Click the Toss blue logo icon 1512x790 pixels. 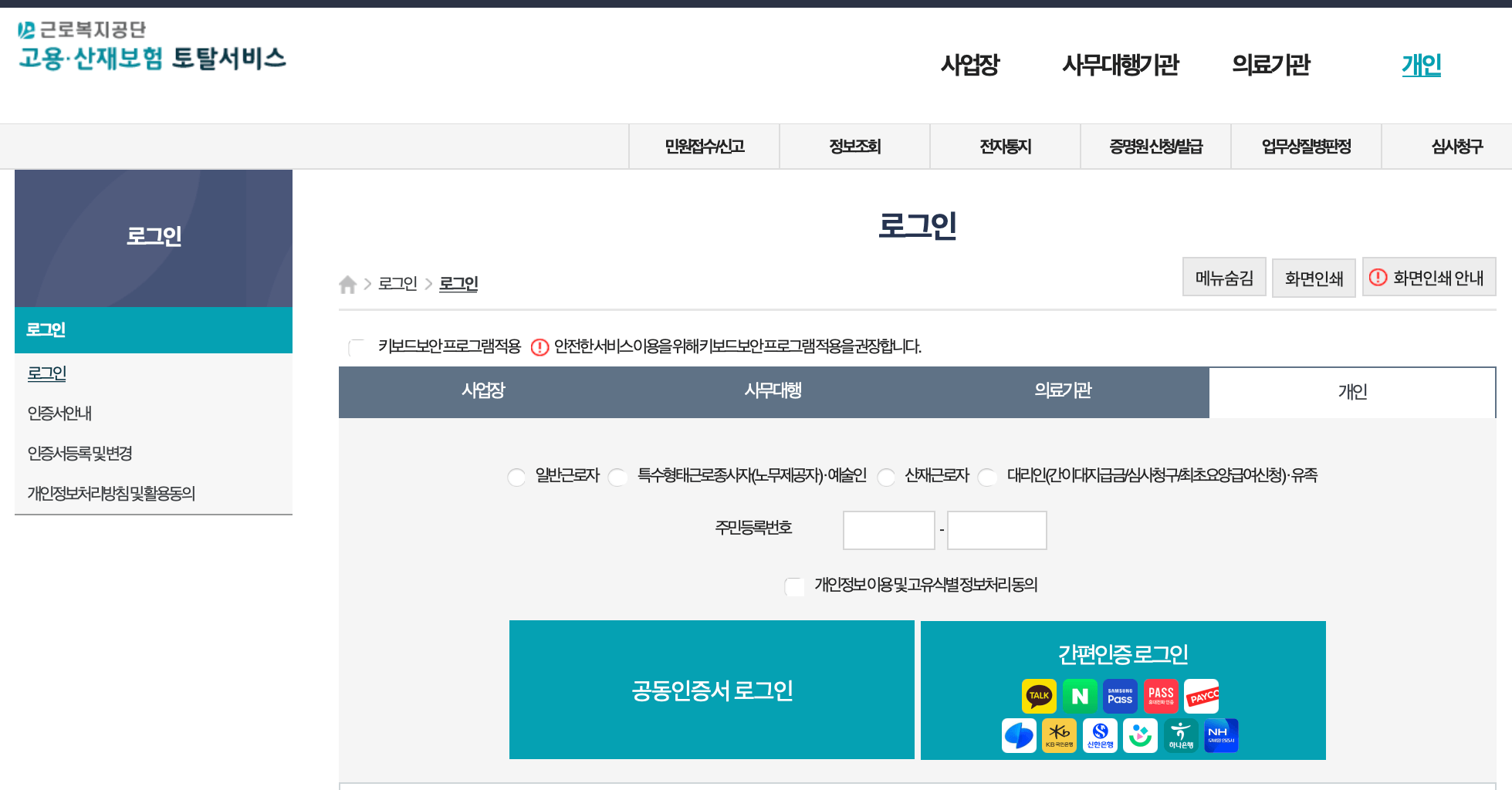click(1019, 735)
